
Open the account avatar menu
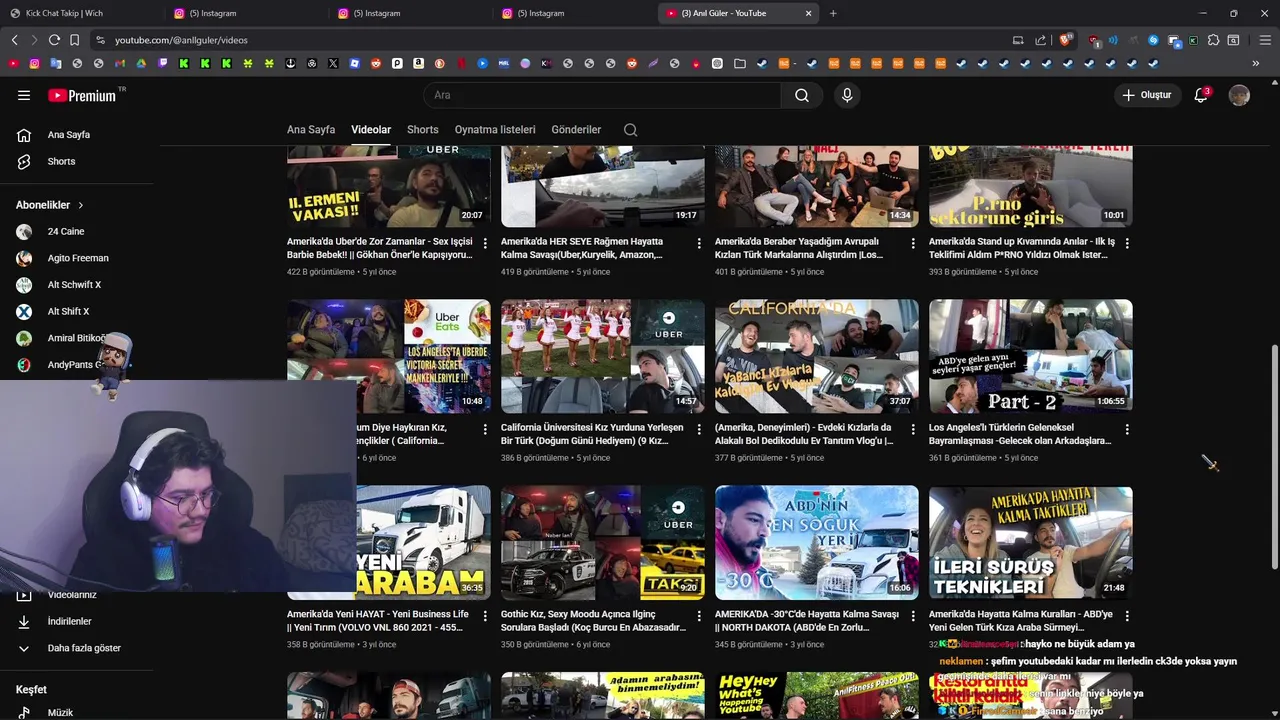(1239, 95)
